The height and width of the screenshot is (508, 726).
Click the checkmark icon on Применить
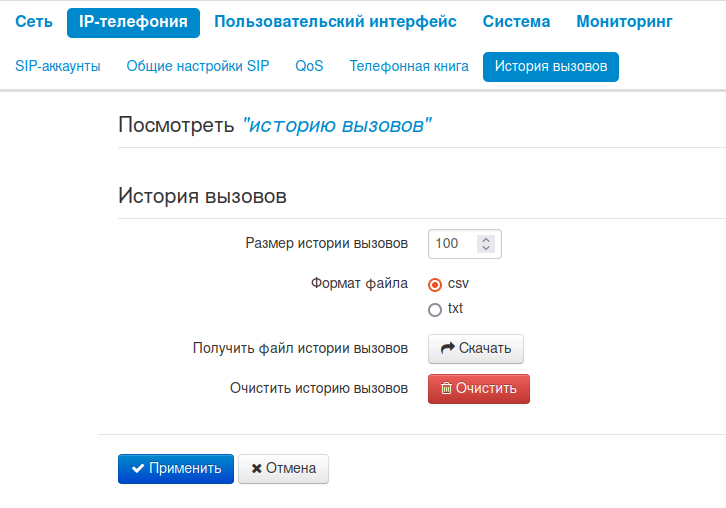[x=138, y=468]
